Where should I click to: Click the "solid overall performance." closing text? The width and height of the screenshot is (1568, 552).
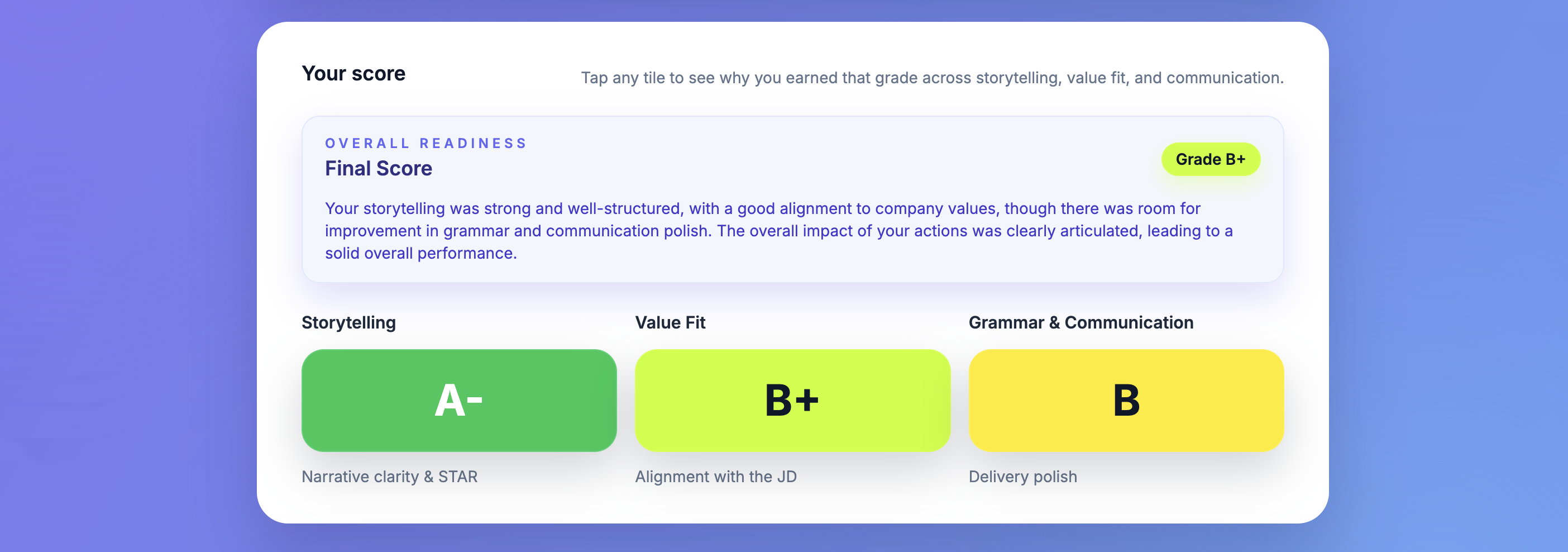click(420, 254)
